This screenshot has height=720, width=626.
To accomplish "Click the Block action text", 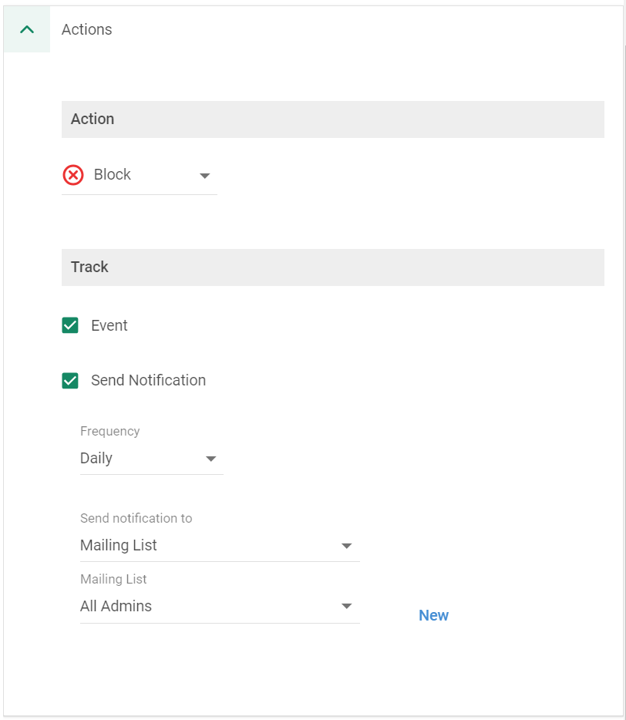I will pyautogui.click(x=113, y=174).
